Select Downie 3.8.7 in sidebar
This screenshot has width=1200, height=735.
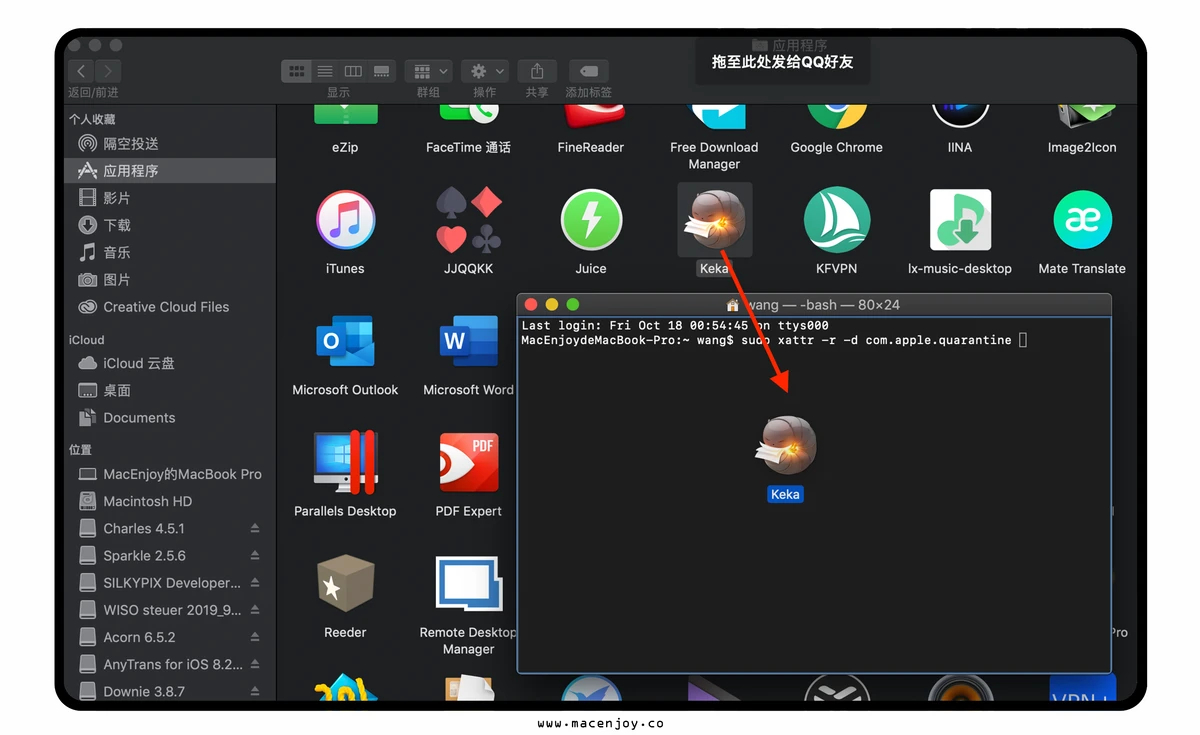pos(171,691)
